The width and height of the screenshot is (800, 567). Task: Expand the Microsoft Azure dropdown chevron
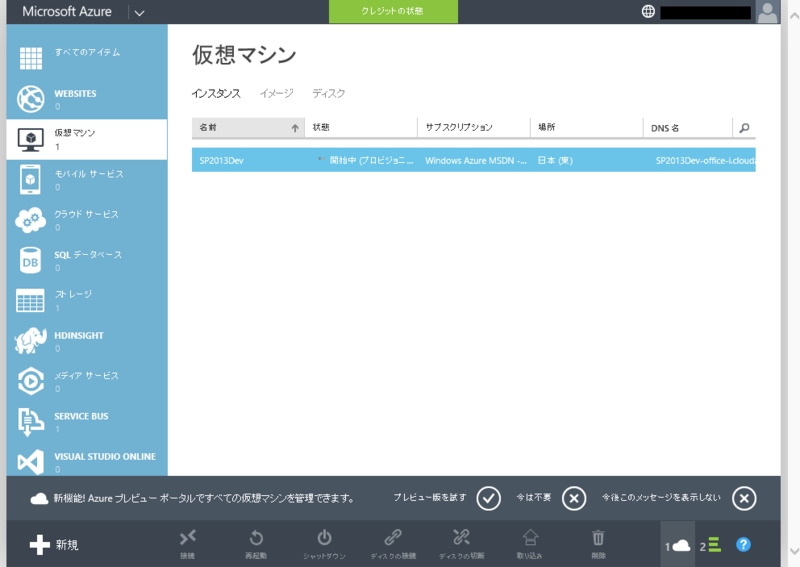point(139,13)
